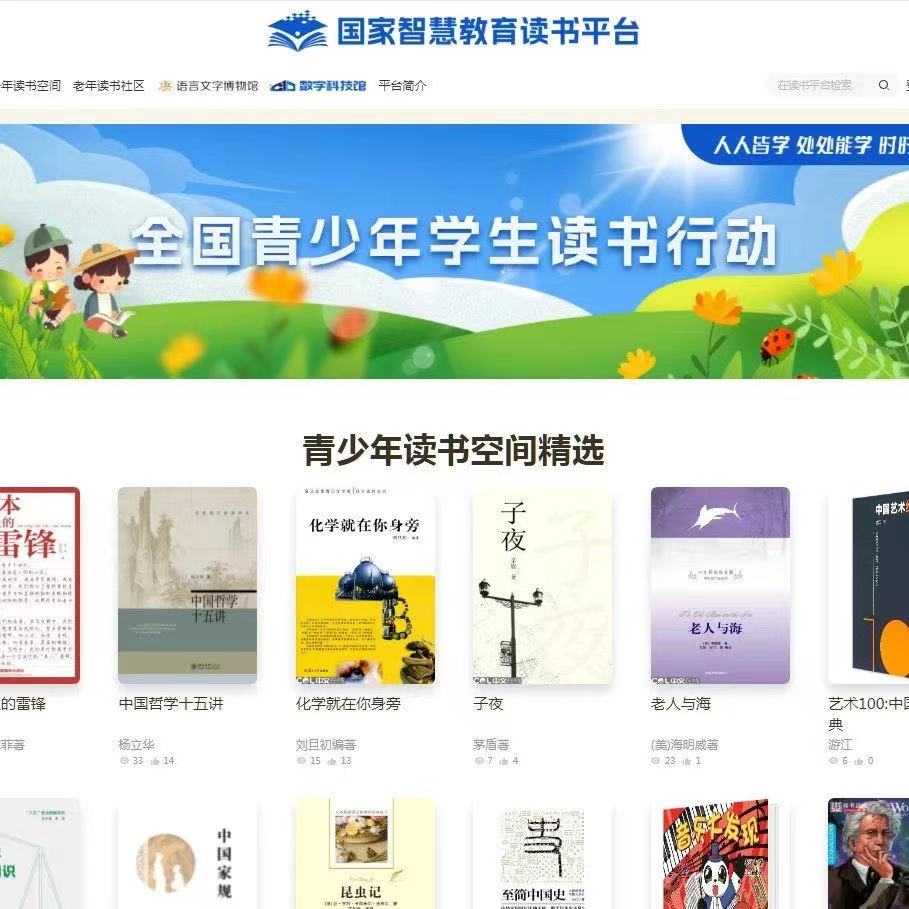Viewport: 909px width, 909px height.
Task: Click the views eye icon under 化学就在你身旁
Action: (301, 760)
